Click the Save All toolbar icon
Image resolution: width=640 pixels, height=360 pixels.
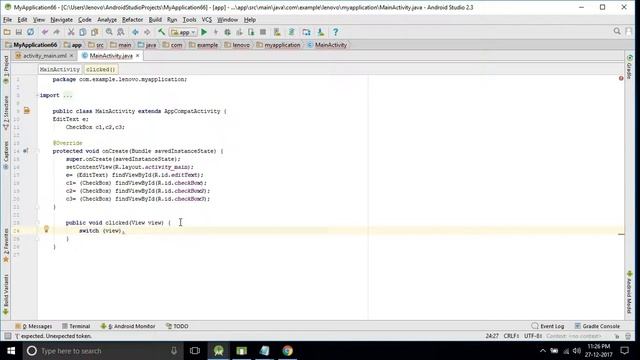[19, 32]
